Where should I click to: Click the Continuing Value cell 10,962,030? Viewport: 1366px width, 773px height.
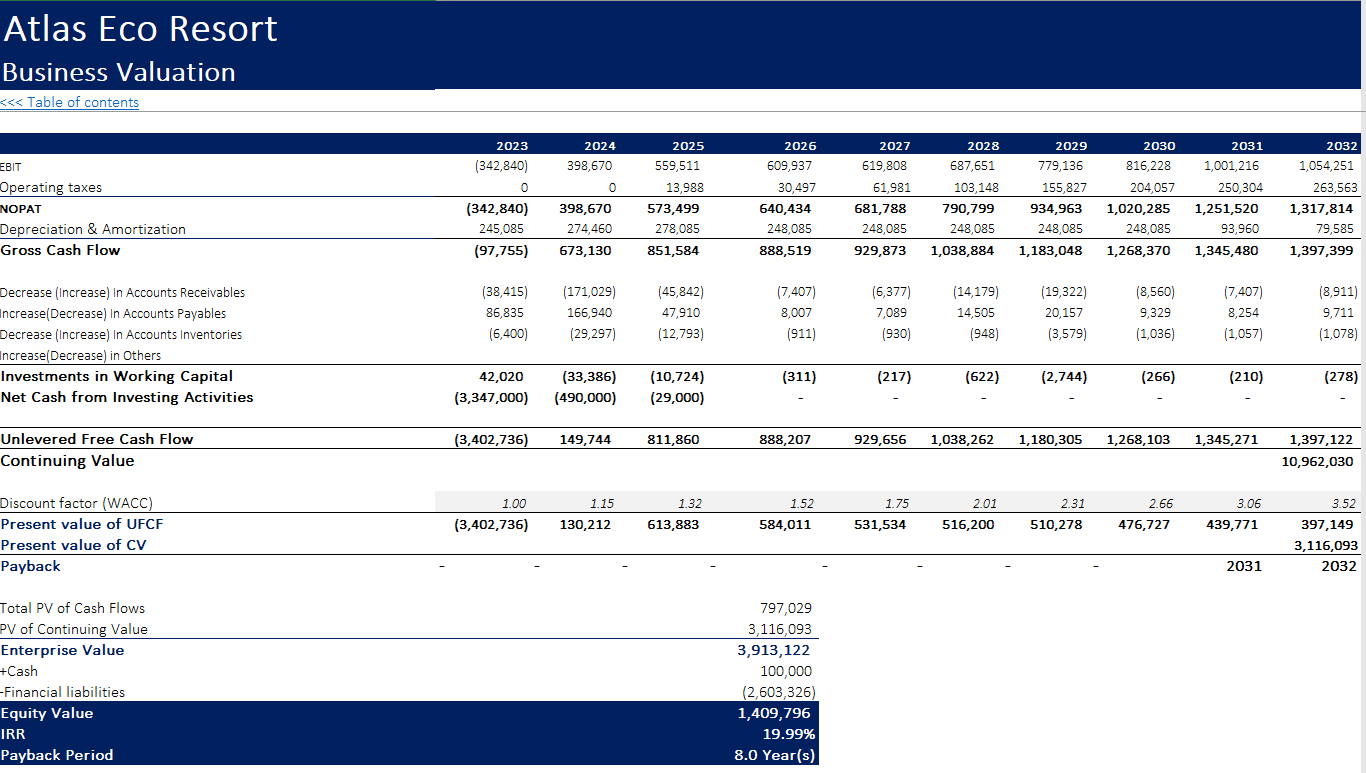[1317, 461]
